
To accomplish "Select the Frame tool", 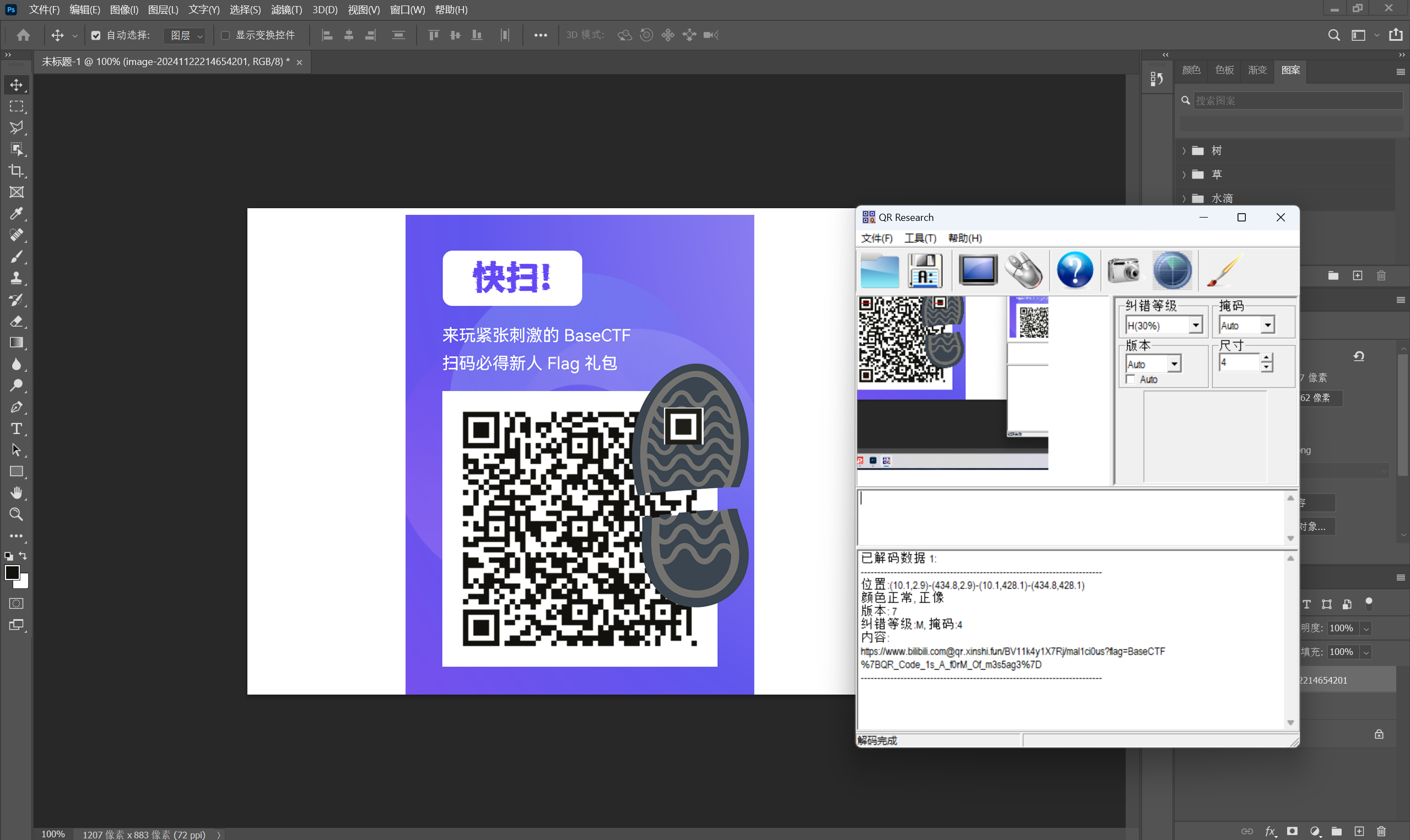I will pyautogui.click(x=17, y=192).
